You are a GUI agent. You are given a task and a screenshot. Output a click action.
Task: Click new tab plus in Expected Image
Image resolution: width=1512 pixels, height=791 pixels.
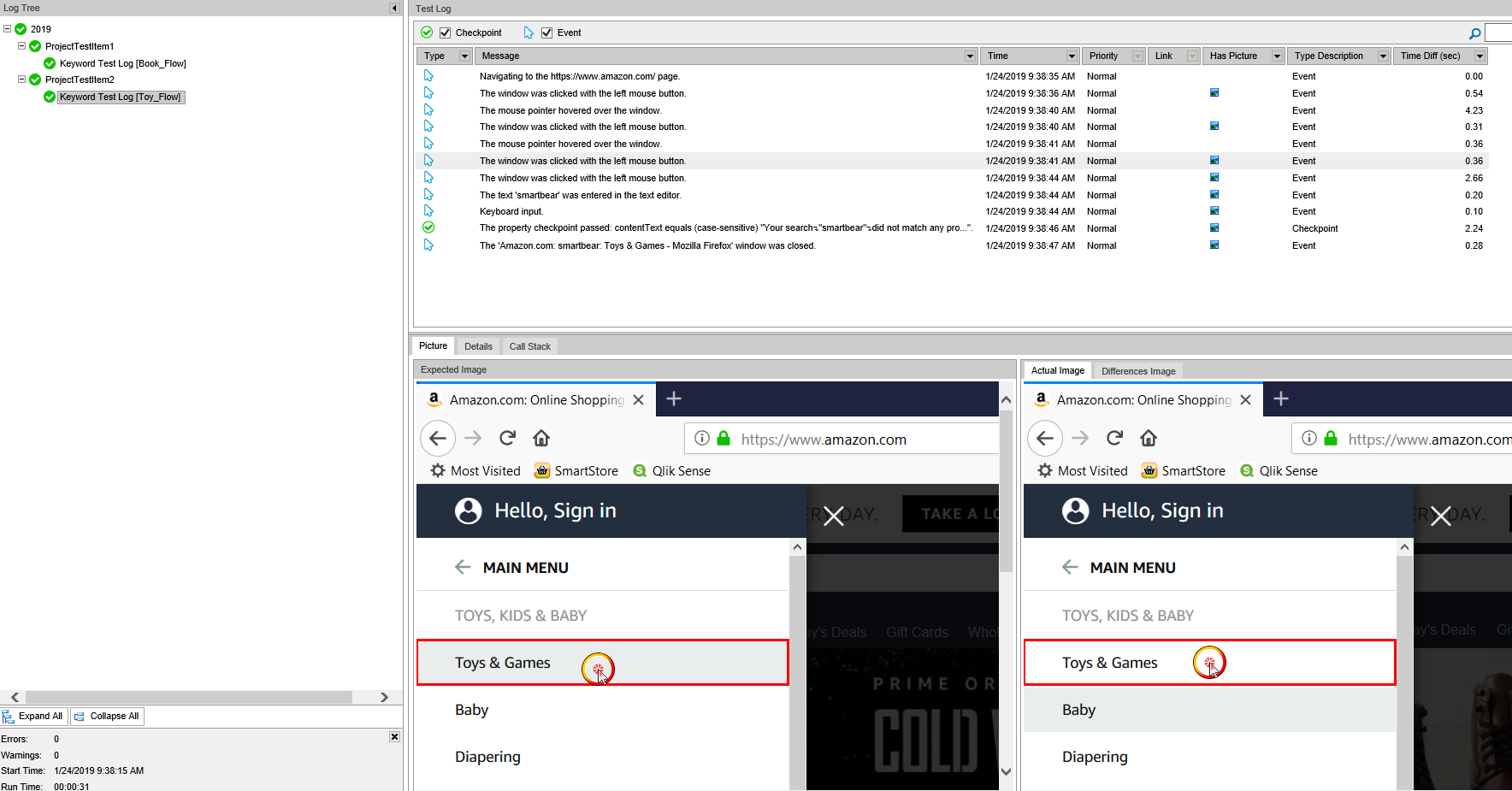pyautogui.click(x=674, y=398)
